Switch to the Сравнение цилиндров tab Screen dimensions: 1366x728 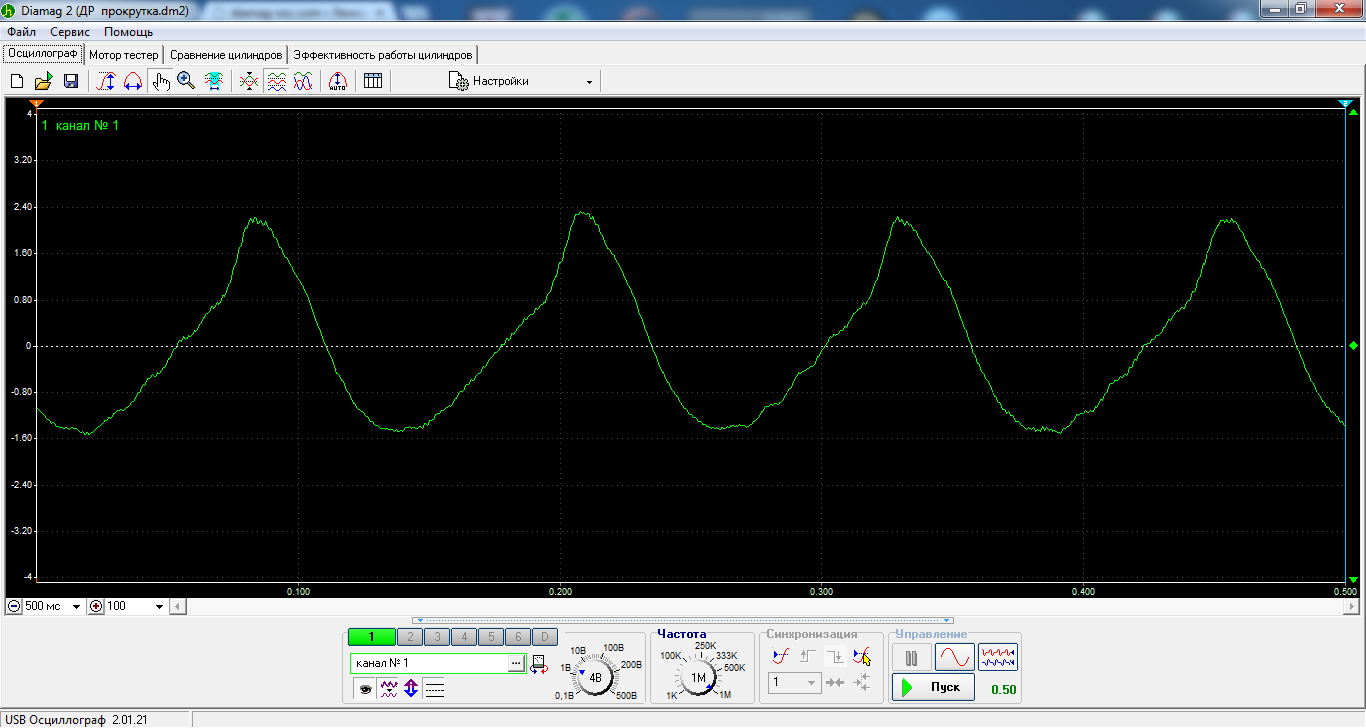click(x=226, y=54)
